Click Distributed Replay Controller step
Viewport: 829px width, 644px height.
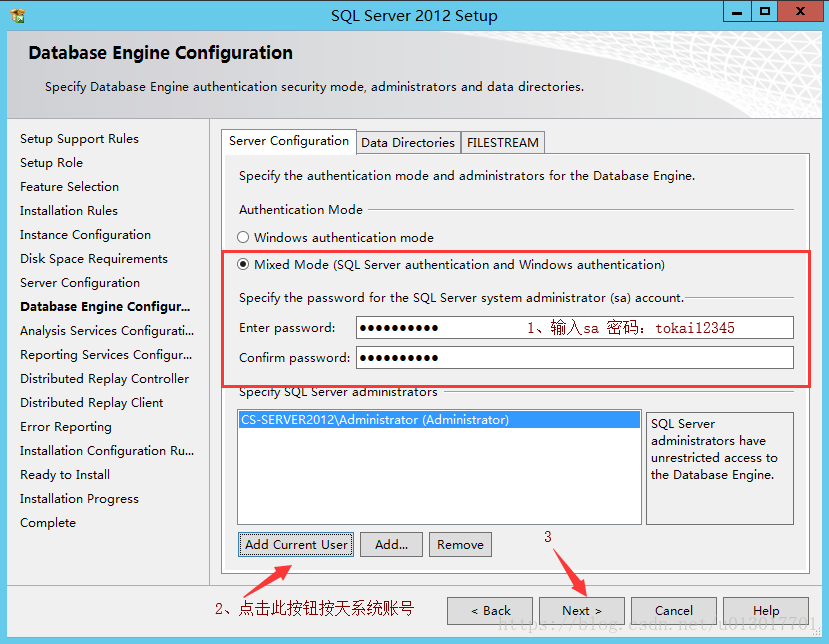[x=104, y=379]
